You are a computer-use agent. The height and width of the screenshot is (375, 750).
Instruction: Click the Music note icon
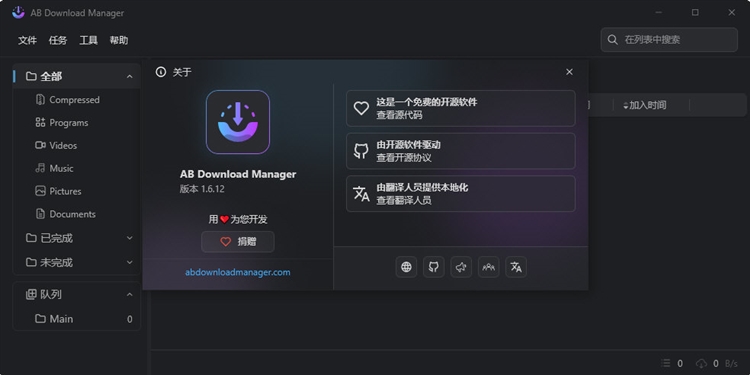(x=40, y=168)
